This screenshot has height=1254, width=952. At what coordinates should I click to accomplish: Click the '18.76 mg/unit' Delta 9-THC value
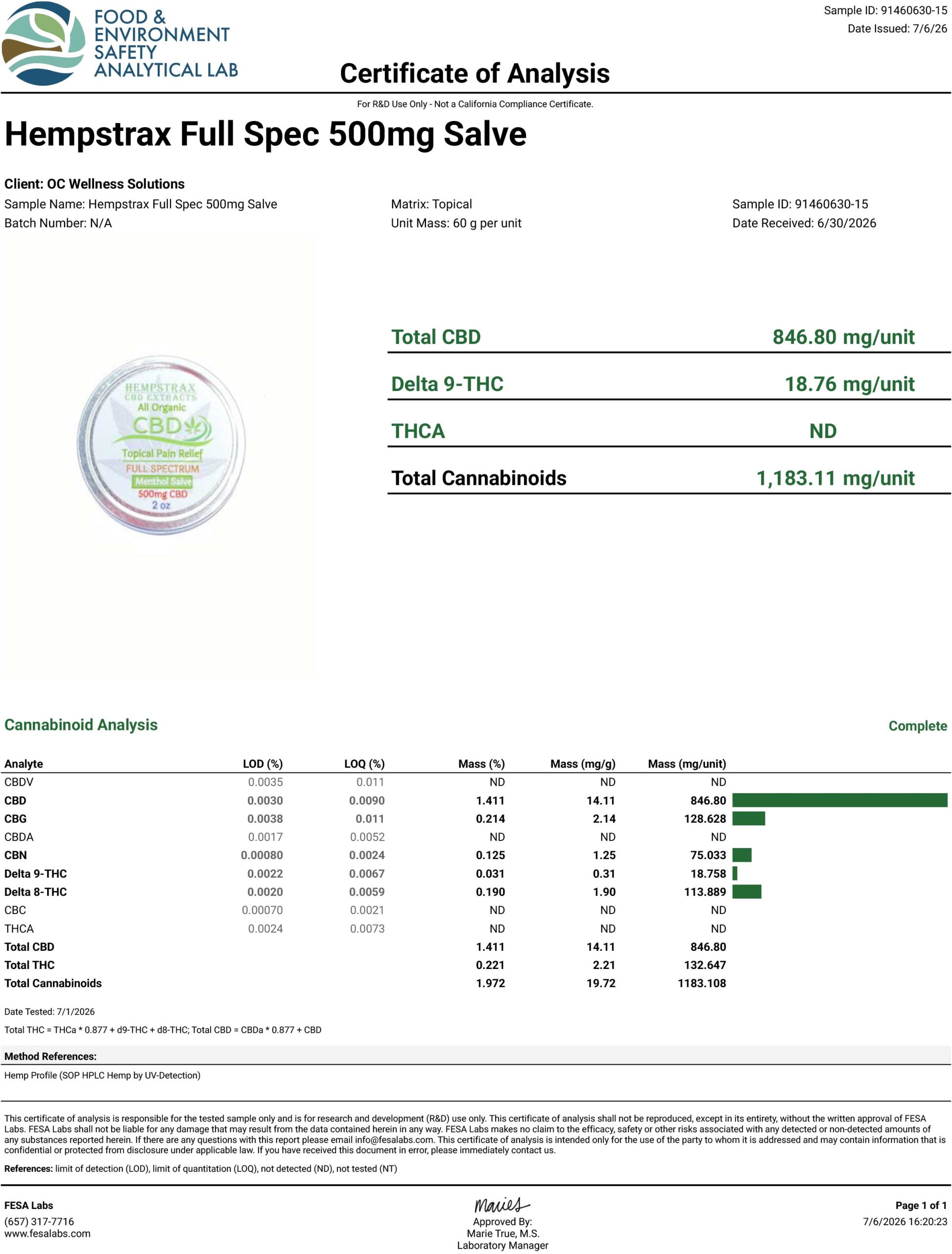(850, 385)
